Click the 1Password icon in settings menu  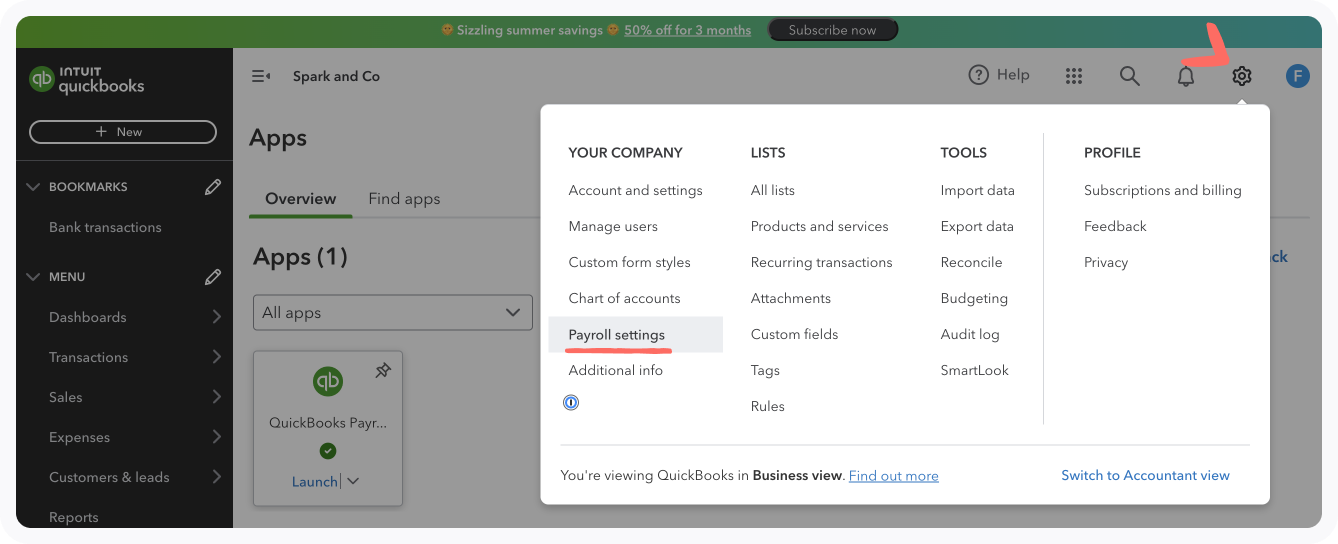[571, 403]
